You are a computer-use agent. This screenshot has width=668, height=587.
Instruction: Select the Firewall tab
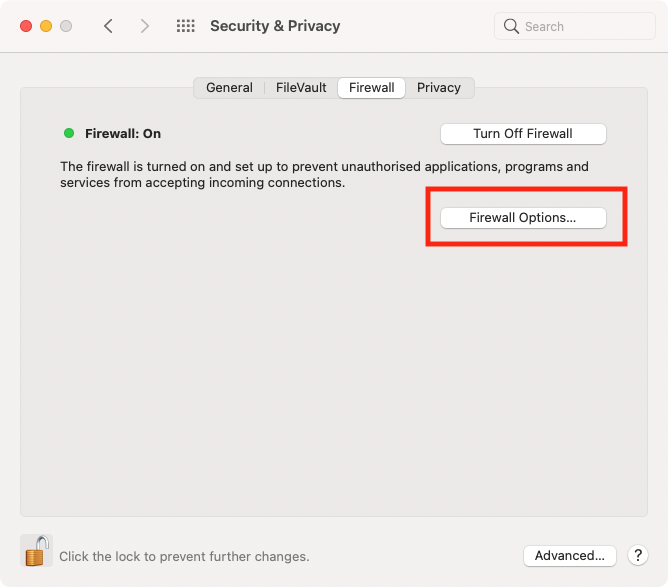(371, 88)
